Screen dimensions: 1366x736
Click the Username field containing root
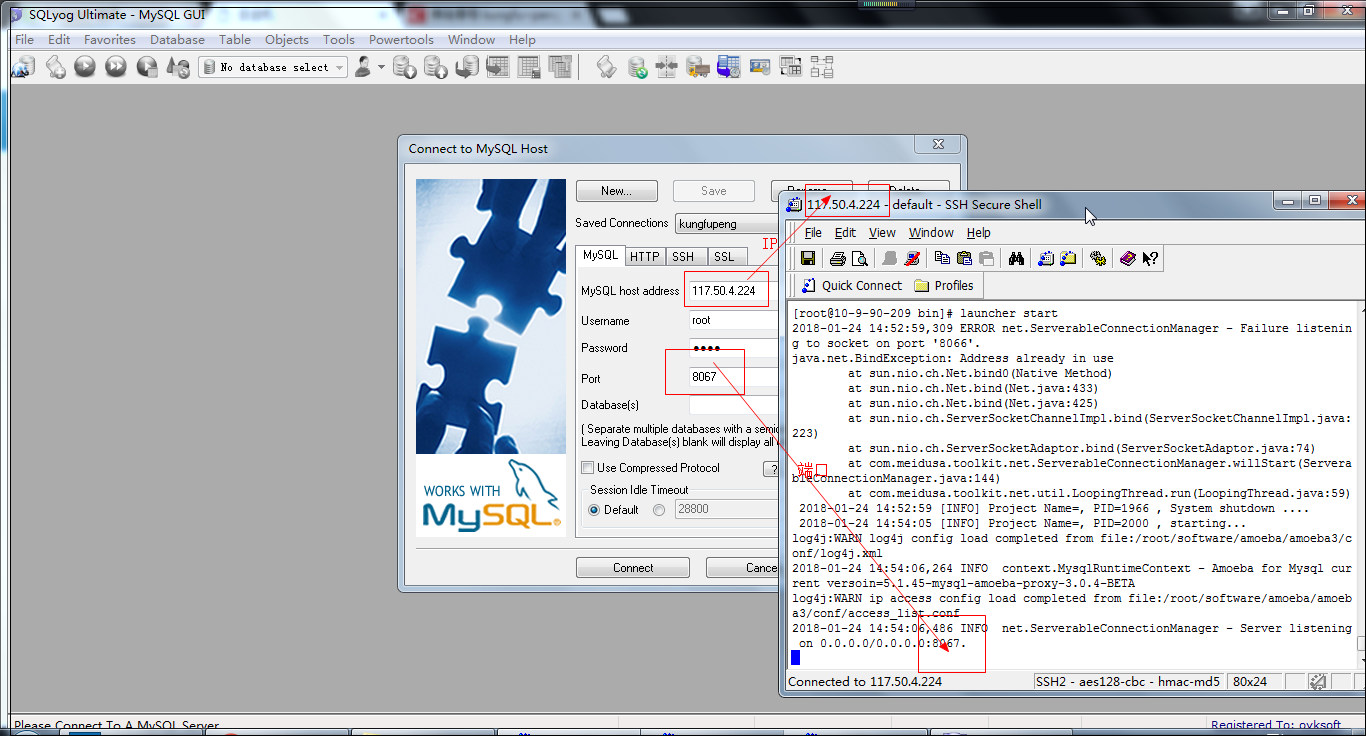tap(733, 321)
